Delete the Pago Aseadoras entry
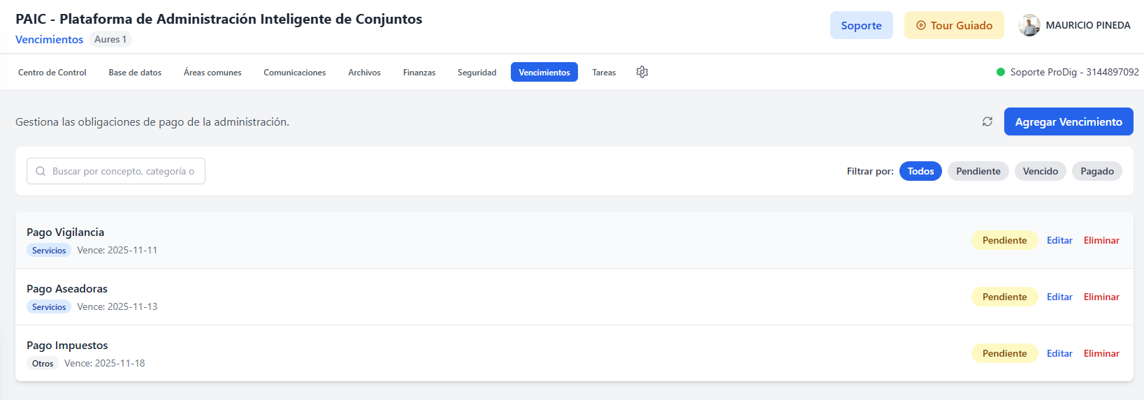 (x=1101, y=296)
